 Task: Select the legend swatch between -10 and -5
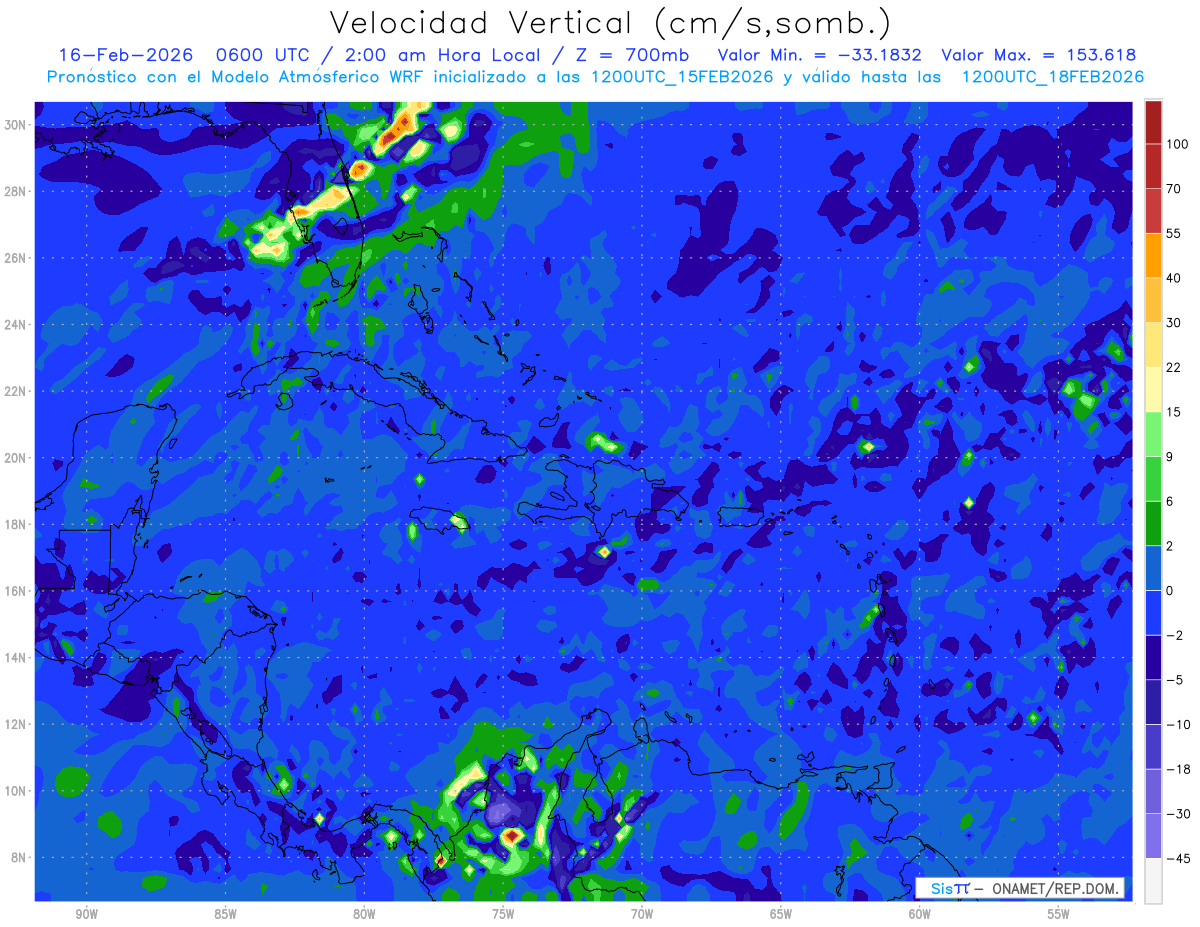(x=1153, y=701)
